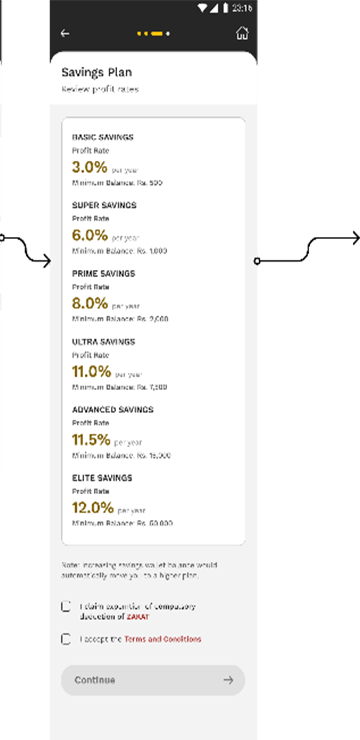Click the incoming flow arrow connector
Image resolution: width=360 pixels, height=740 pixels.
pyautogui.click(x=25, y=249)
